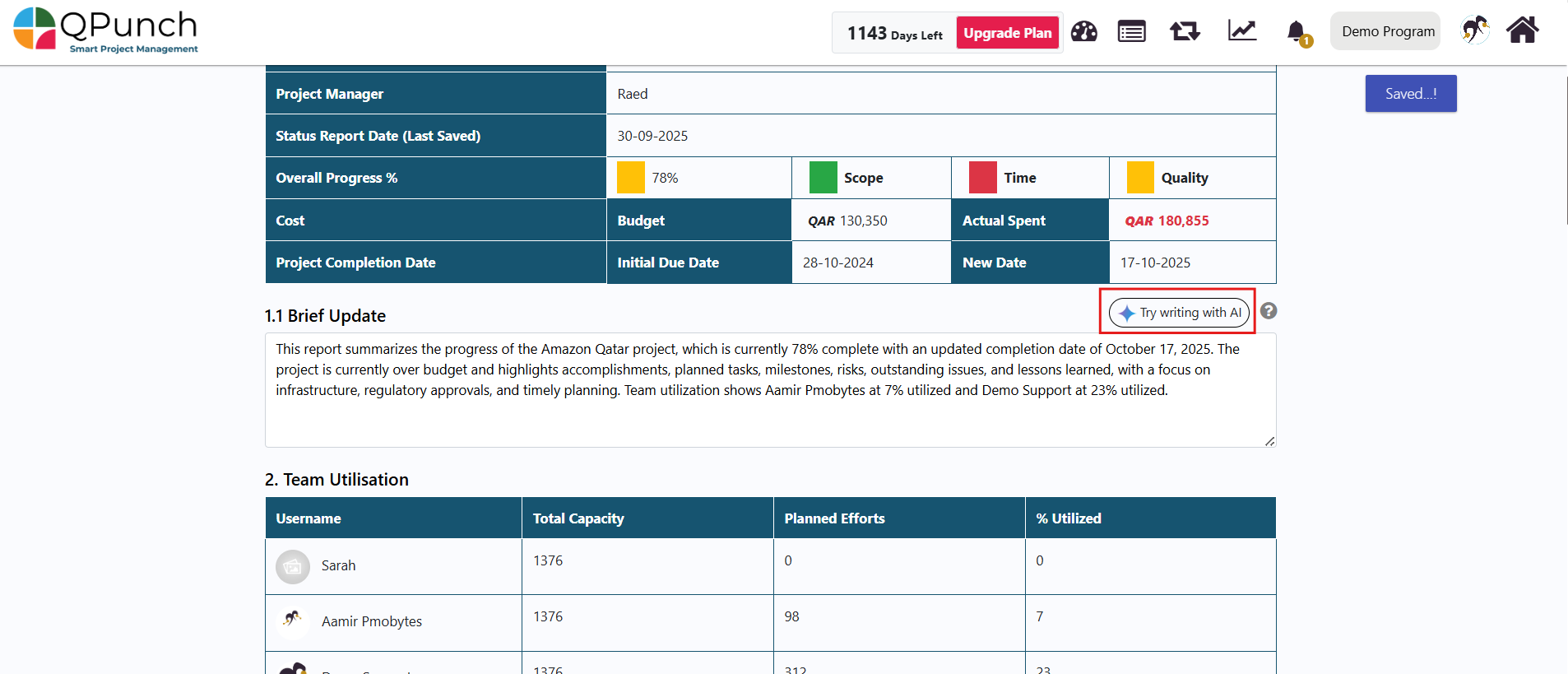Click the Saved..! button
Image resolution: width=1568 pixels, height=674 pixels.
tap(1410, 94)
